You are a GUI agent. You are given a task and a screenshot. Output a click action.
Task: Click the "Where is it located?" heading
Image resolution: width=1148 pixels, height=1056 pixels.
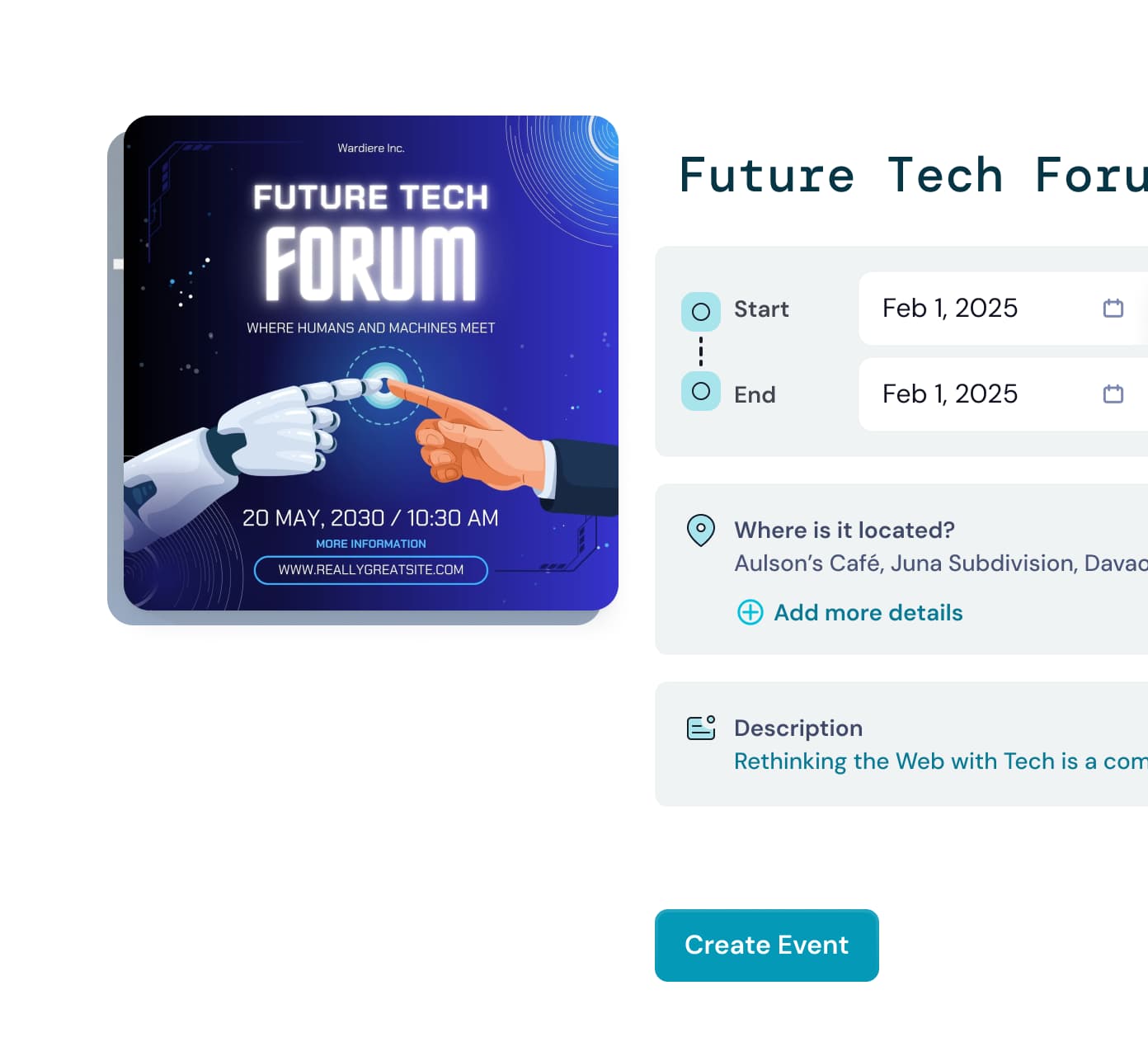click(845, 530)
